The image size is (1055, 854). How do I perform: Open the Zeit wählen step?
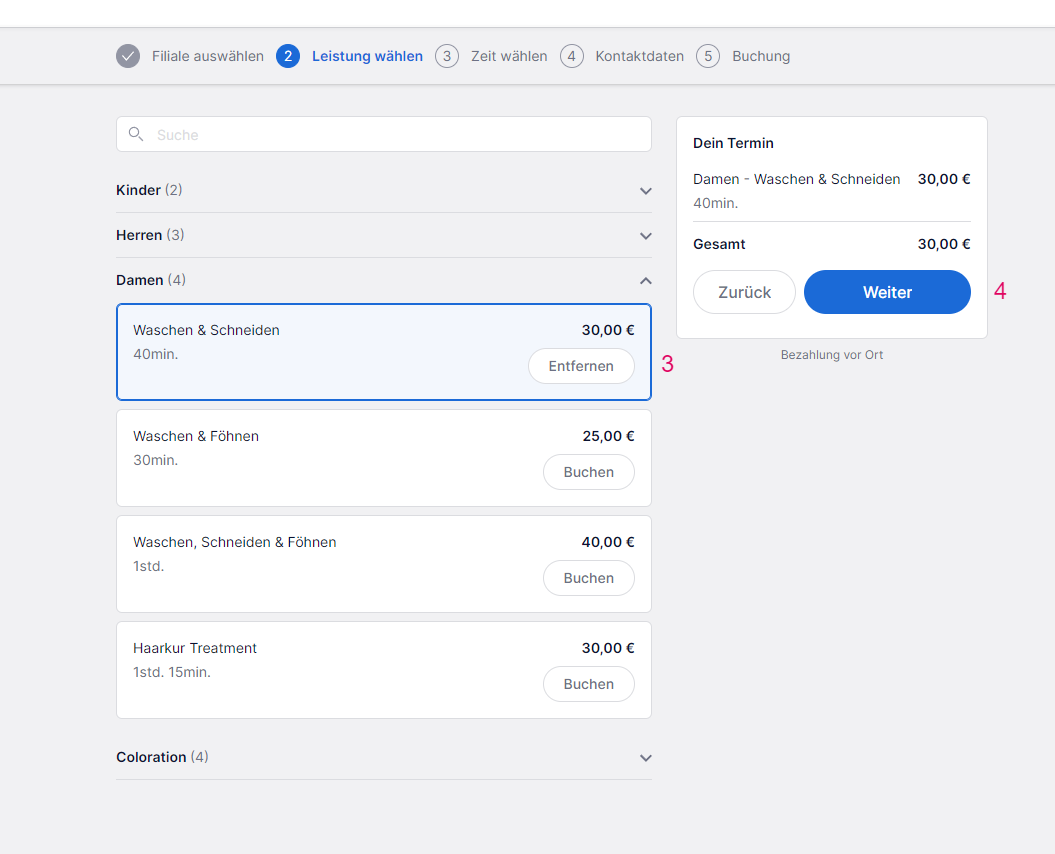click(509, 56)
